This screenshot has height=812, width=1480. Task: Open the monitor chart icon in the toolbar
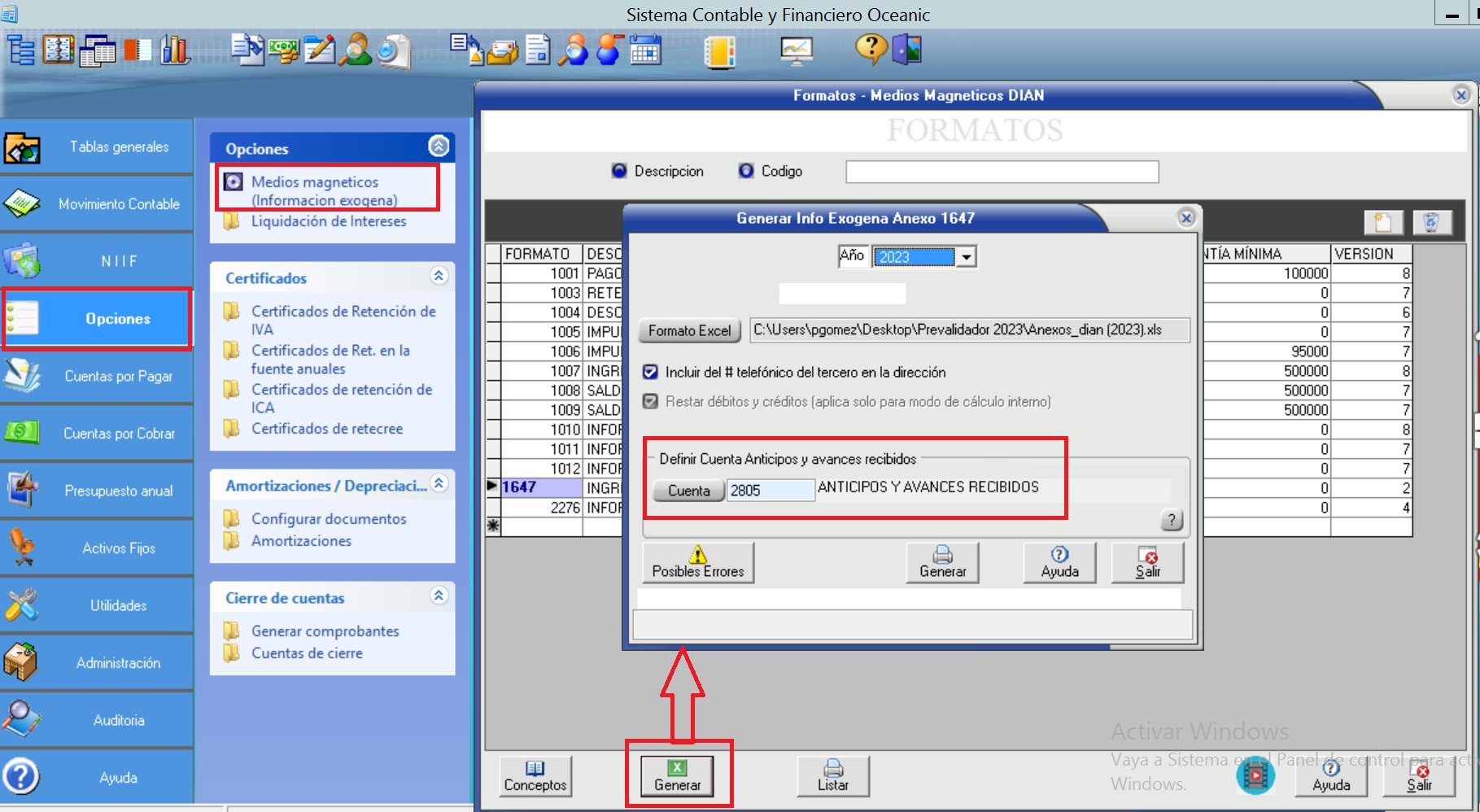(x=796, y=50)
